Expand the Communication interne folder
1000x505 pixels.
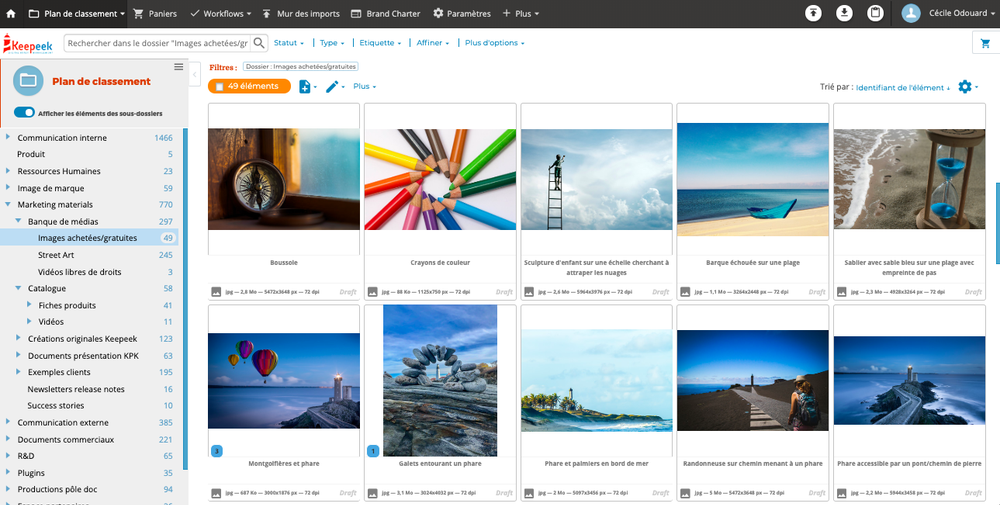(x=9, y=138)
